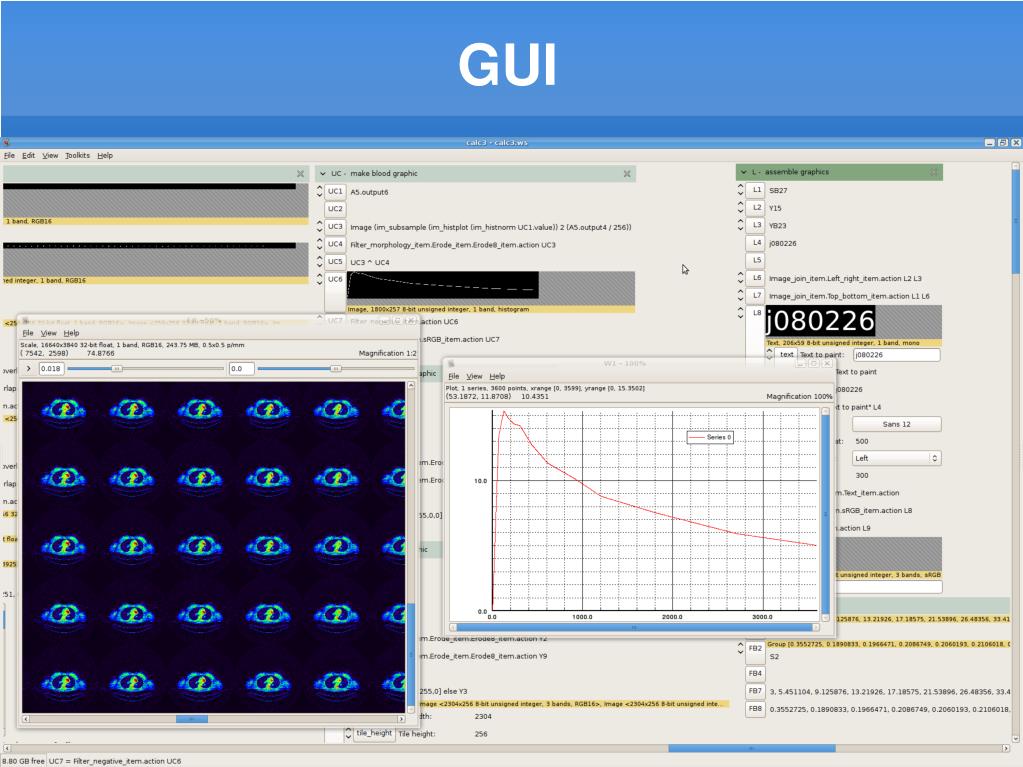
Task: Click row button L6
Action: tap(756, 278)
